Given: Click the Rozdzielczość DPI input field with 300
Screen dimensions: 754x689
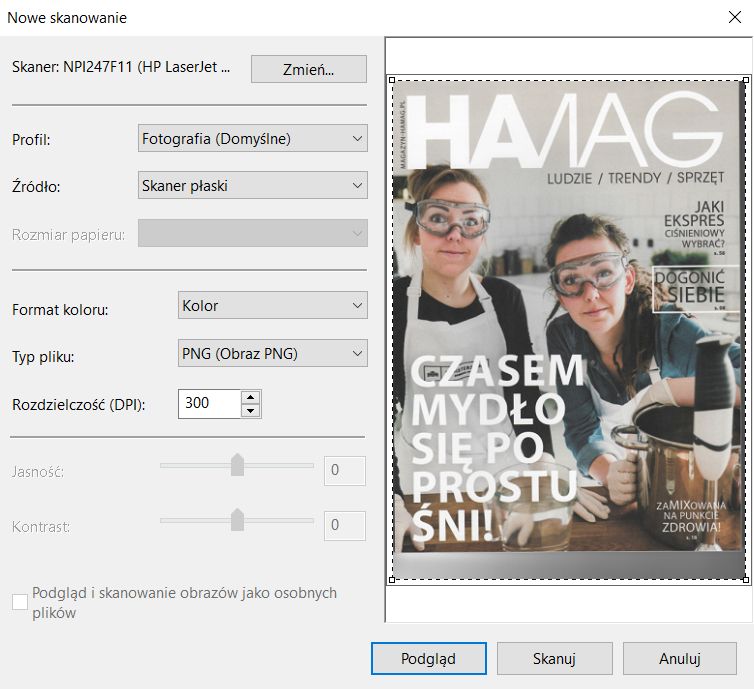Looking at the screenshot, I should (209, 403).
